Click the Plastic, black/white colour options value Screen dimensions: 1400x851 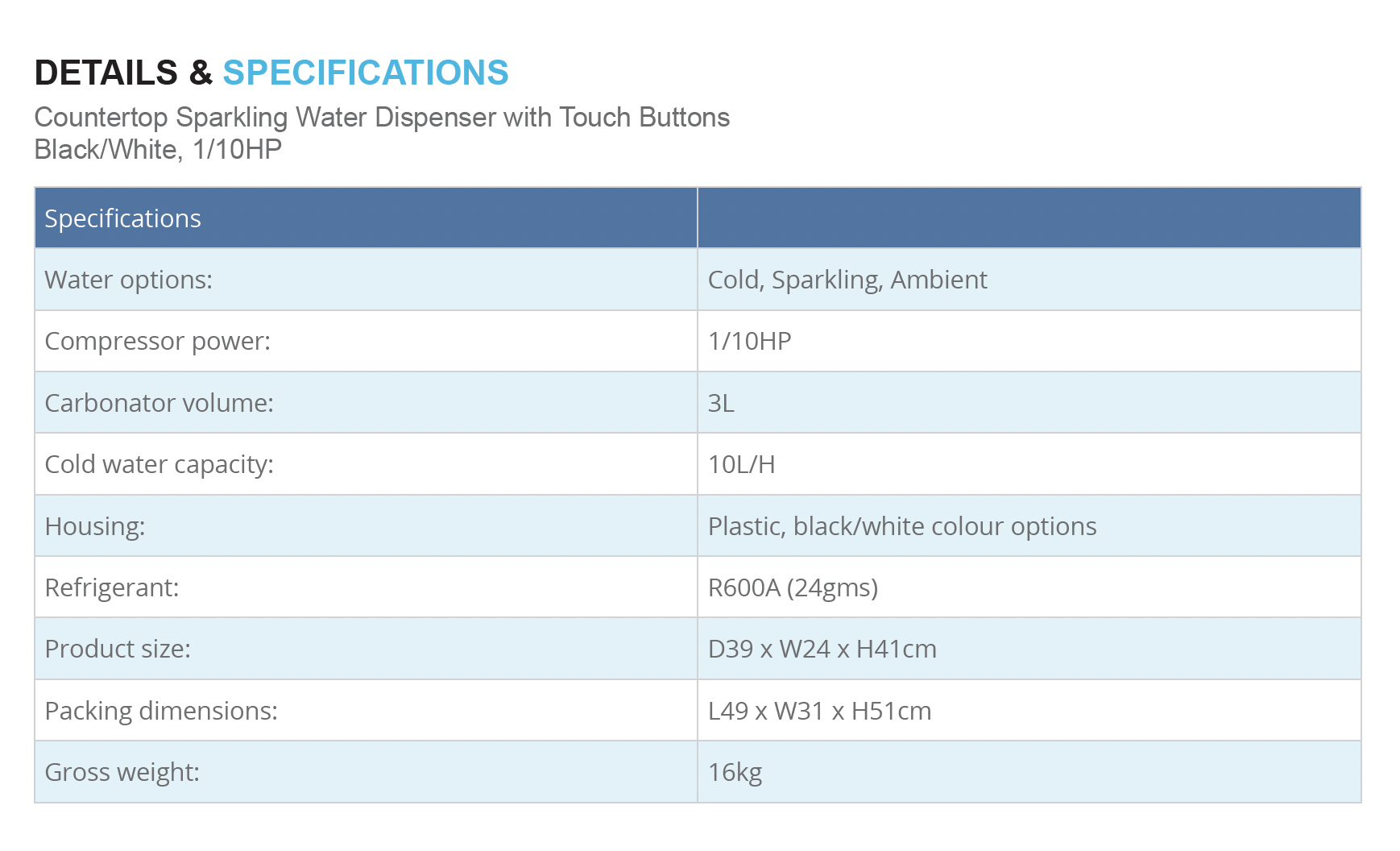(902, 526)
